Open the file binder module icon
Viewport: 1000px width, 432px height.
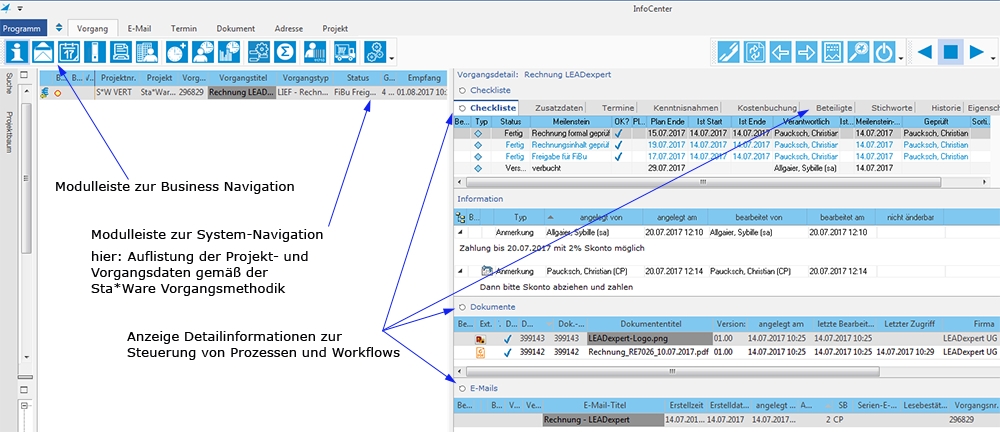(95, 52)
